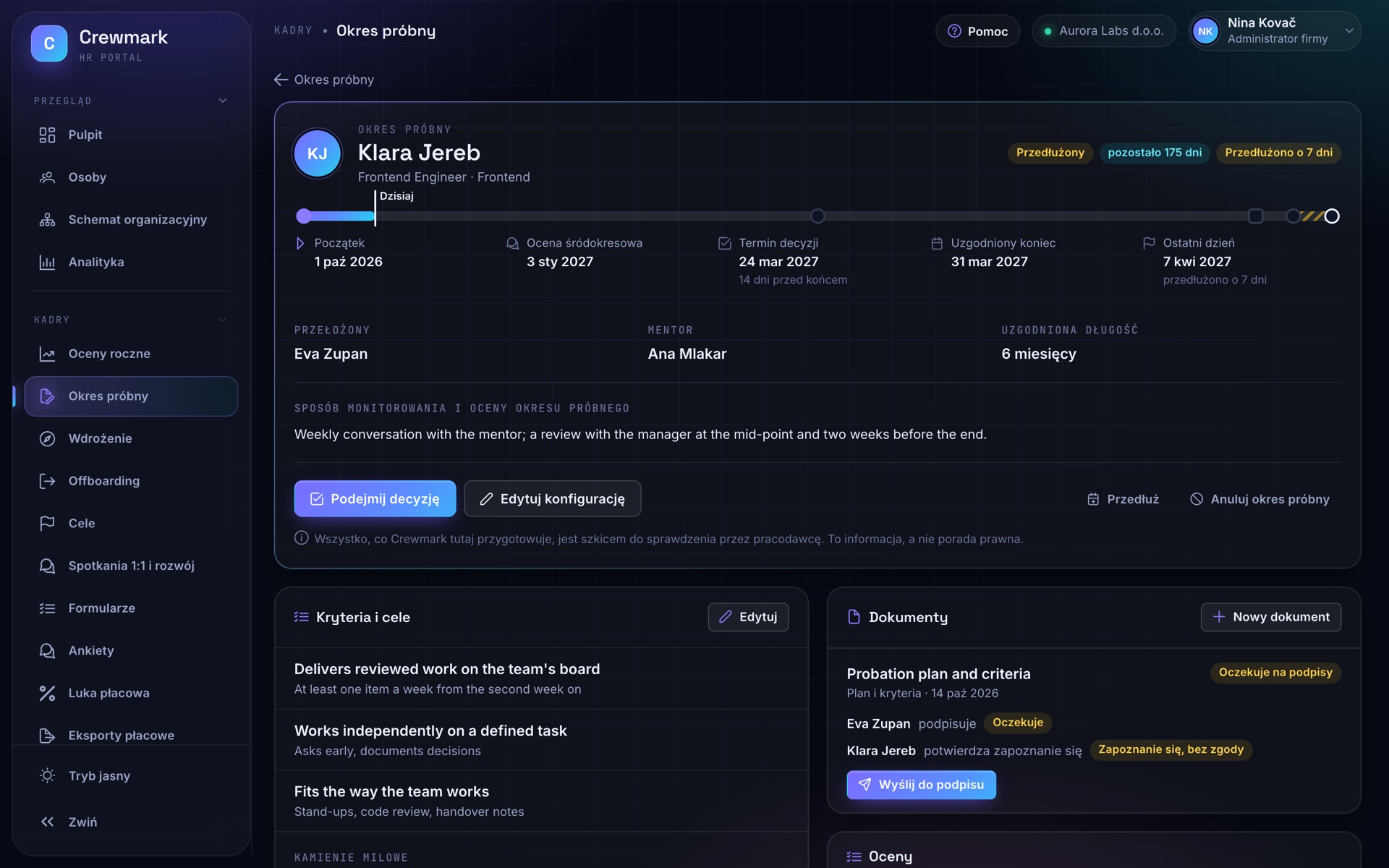Open the Offboarding exit icon

[x=47, y=481]
